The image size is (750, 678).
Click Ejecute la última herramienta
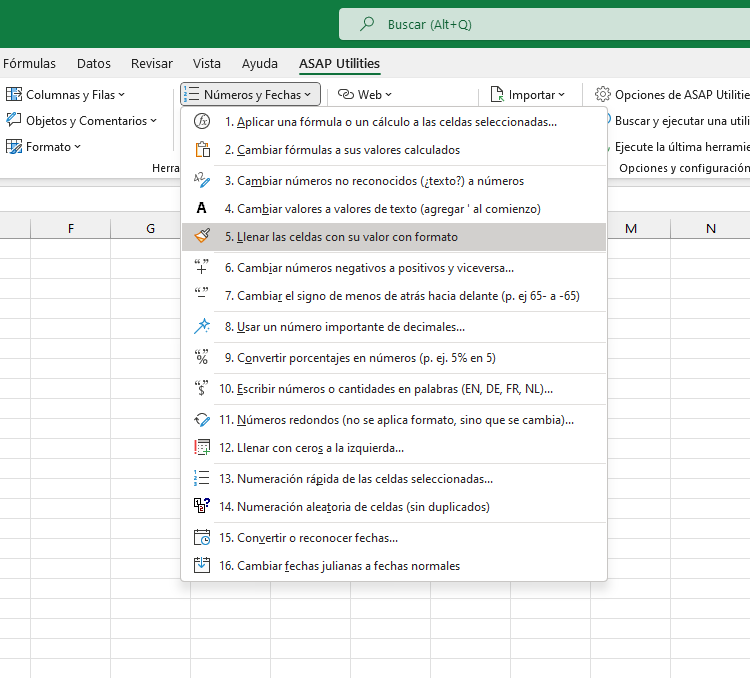[678, 147]
